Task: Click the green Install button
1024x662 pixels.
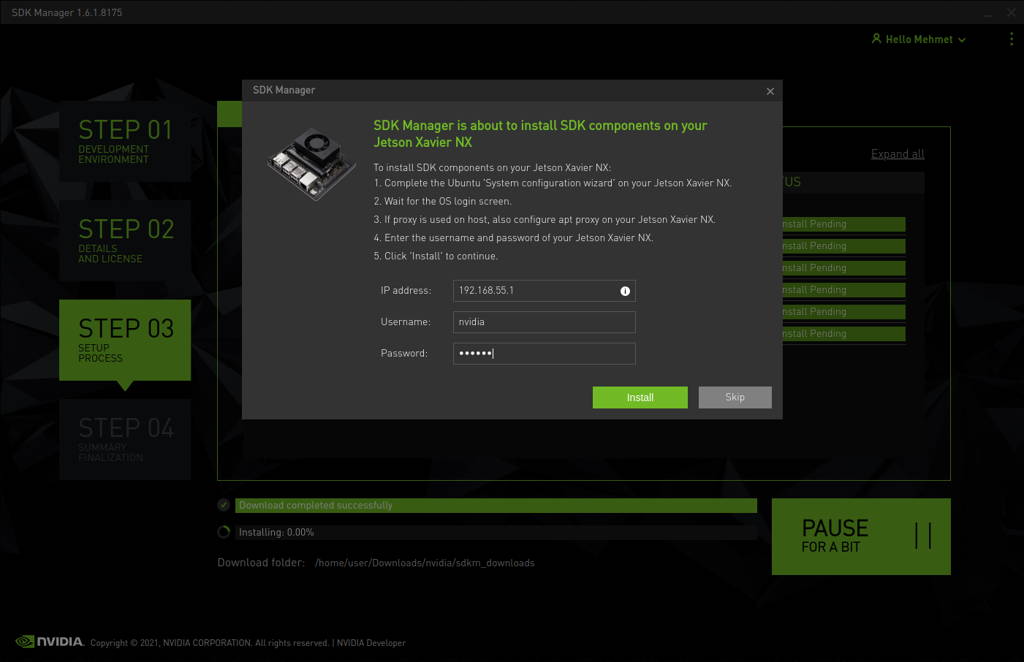Action: [x=640, y=398]
